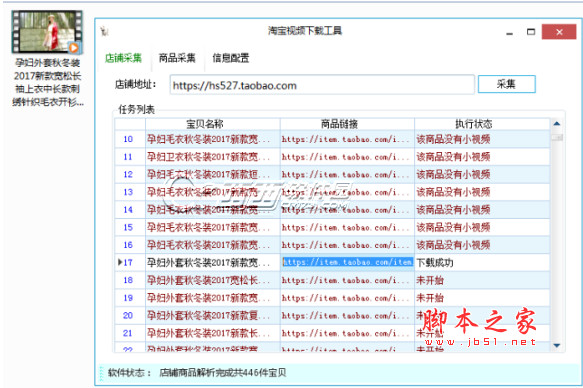The image size is (583, 388).
Task: Click the product link in row 19
Action: coord(347,298)
